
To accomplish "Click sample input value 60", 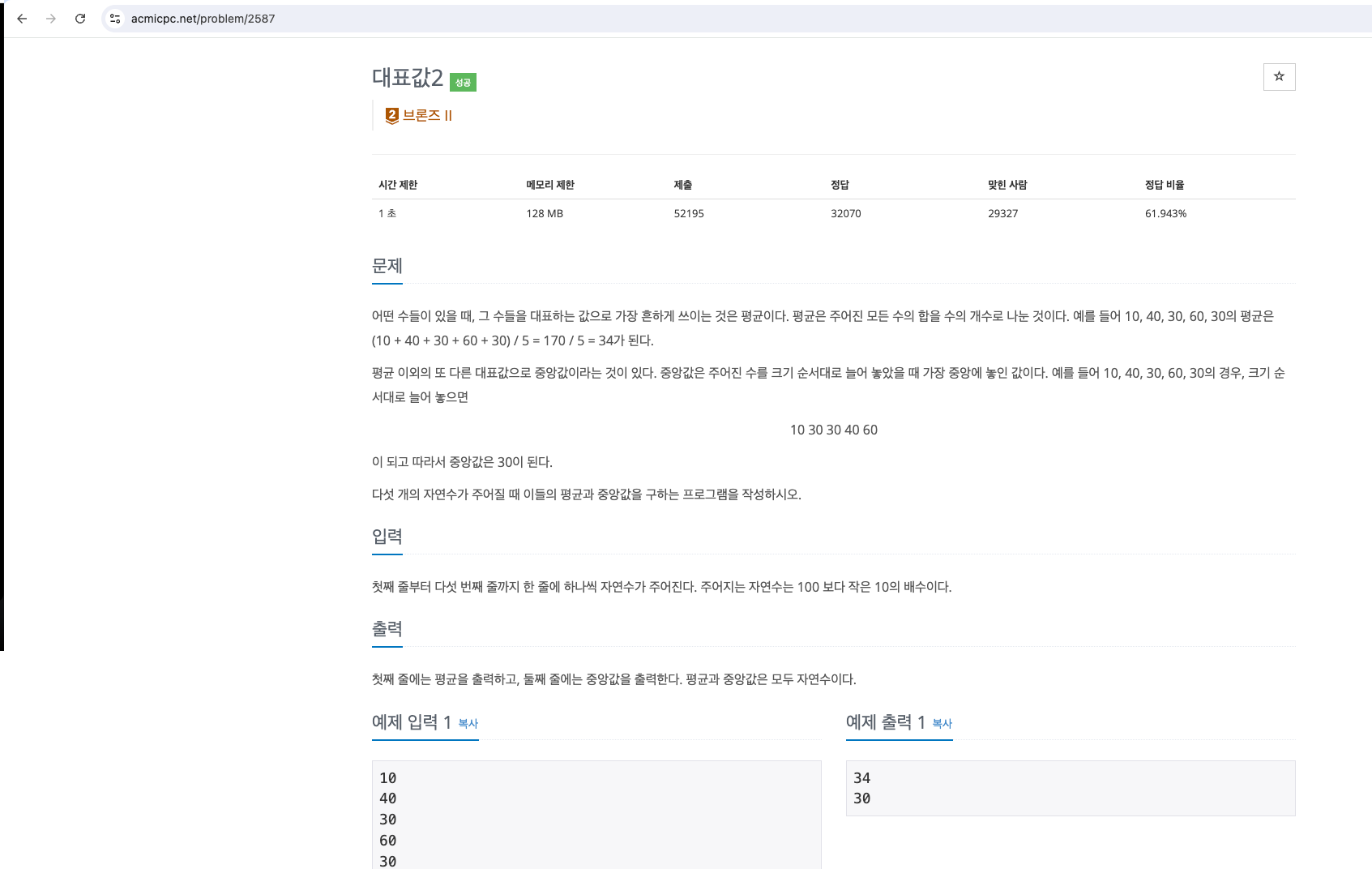I will point(388,841).
